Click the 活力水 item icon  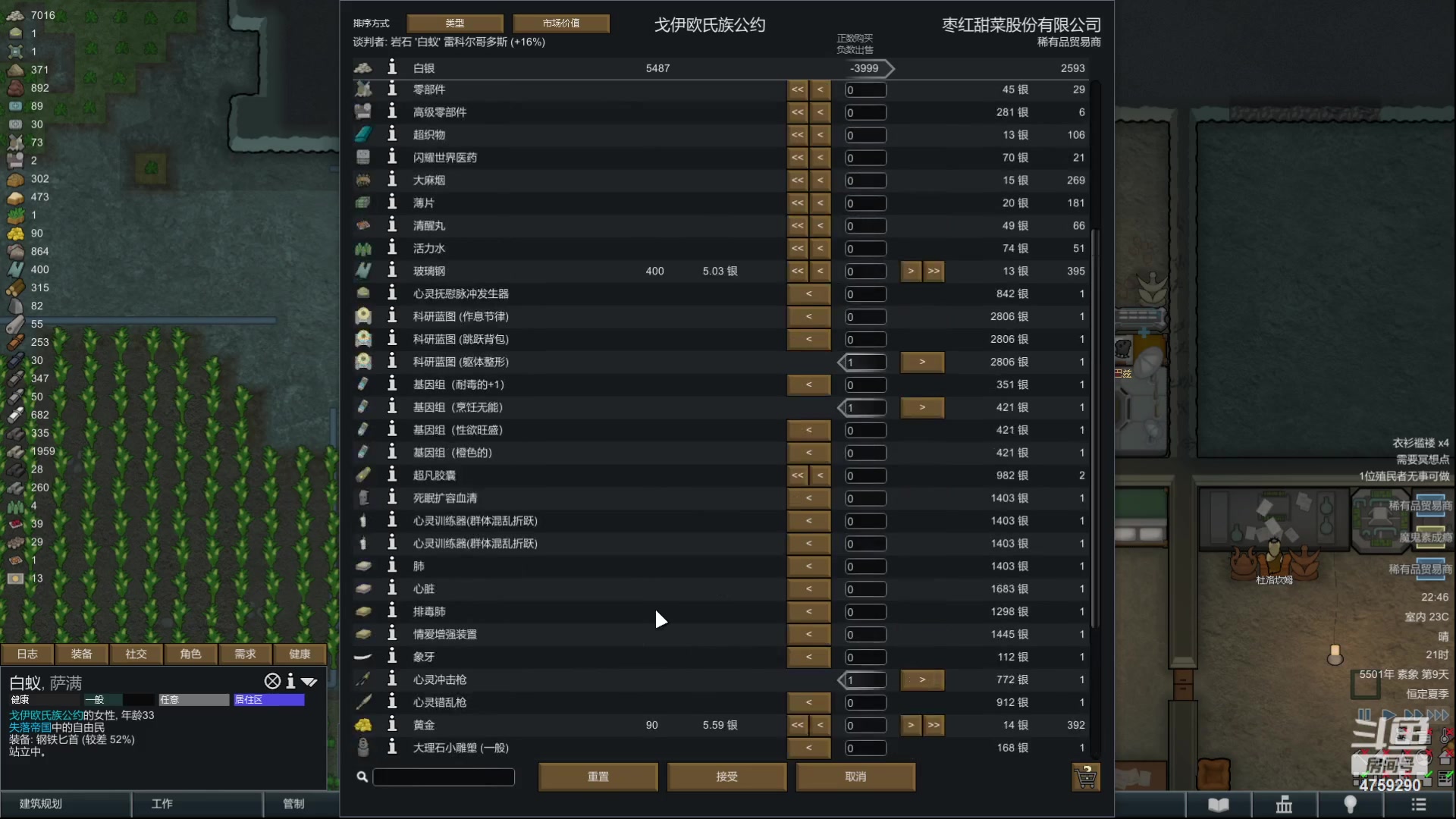pyautogui.click(x=363, y=249)
